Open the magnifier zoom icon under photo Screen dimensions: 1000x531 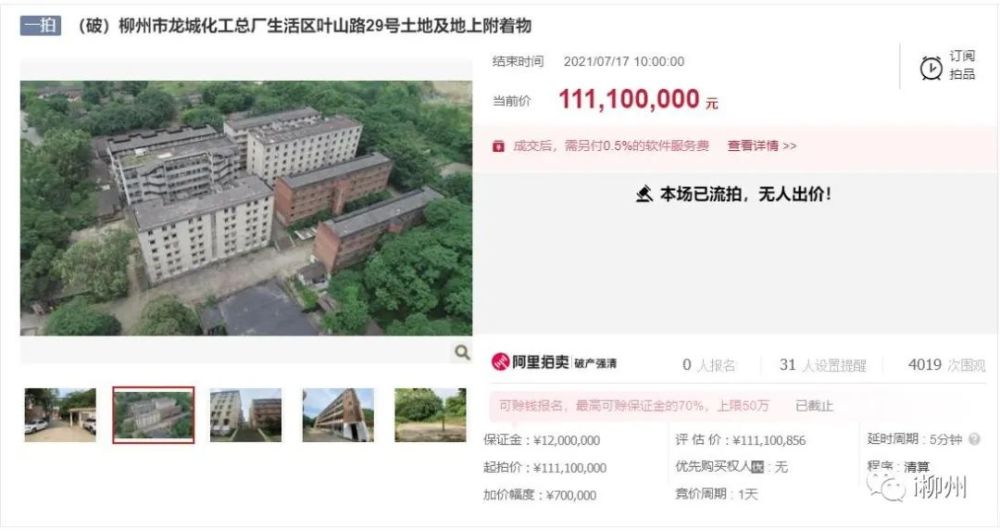click(462, 352)
